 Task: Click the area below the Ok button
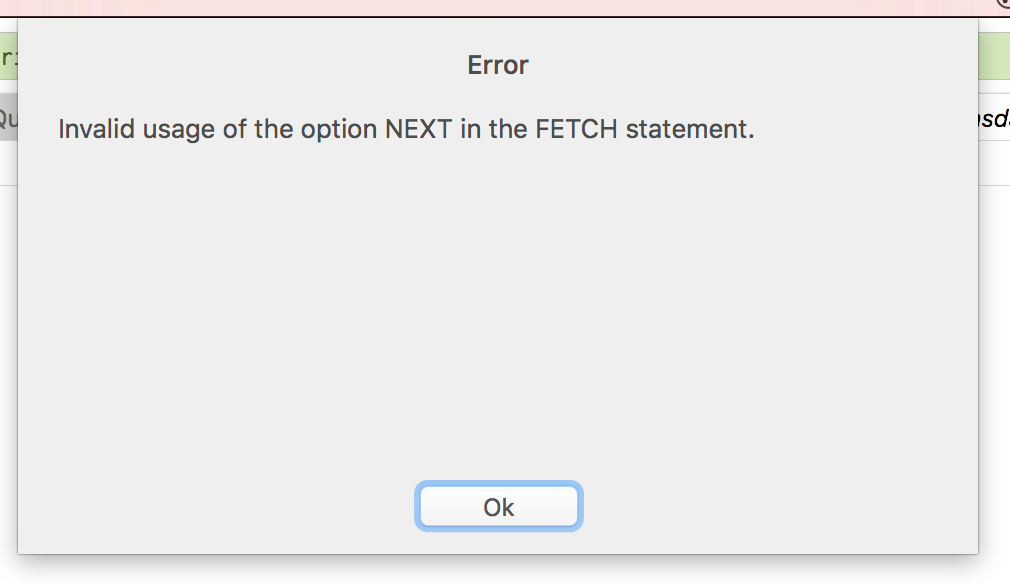[x=498, y=545]
